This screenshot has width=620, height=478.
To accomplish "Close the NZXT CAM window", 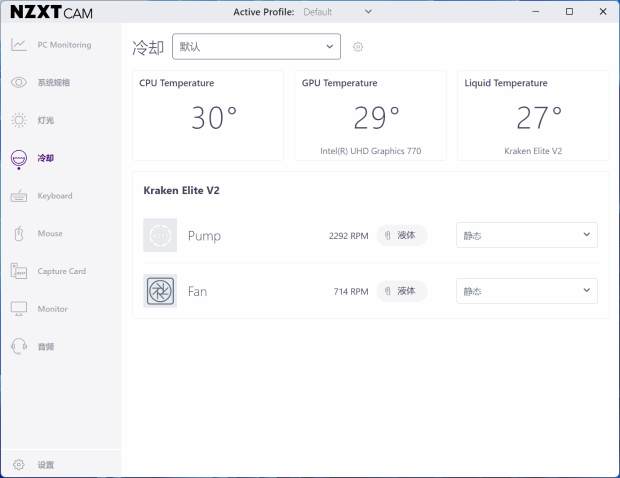I will point(603,11).
